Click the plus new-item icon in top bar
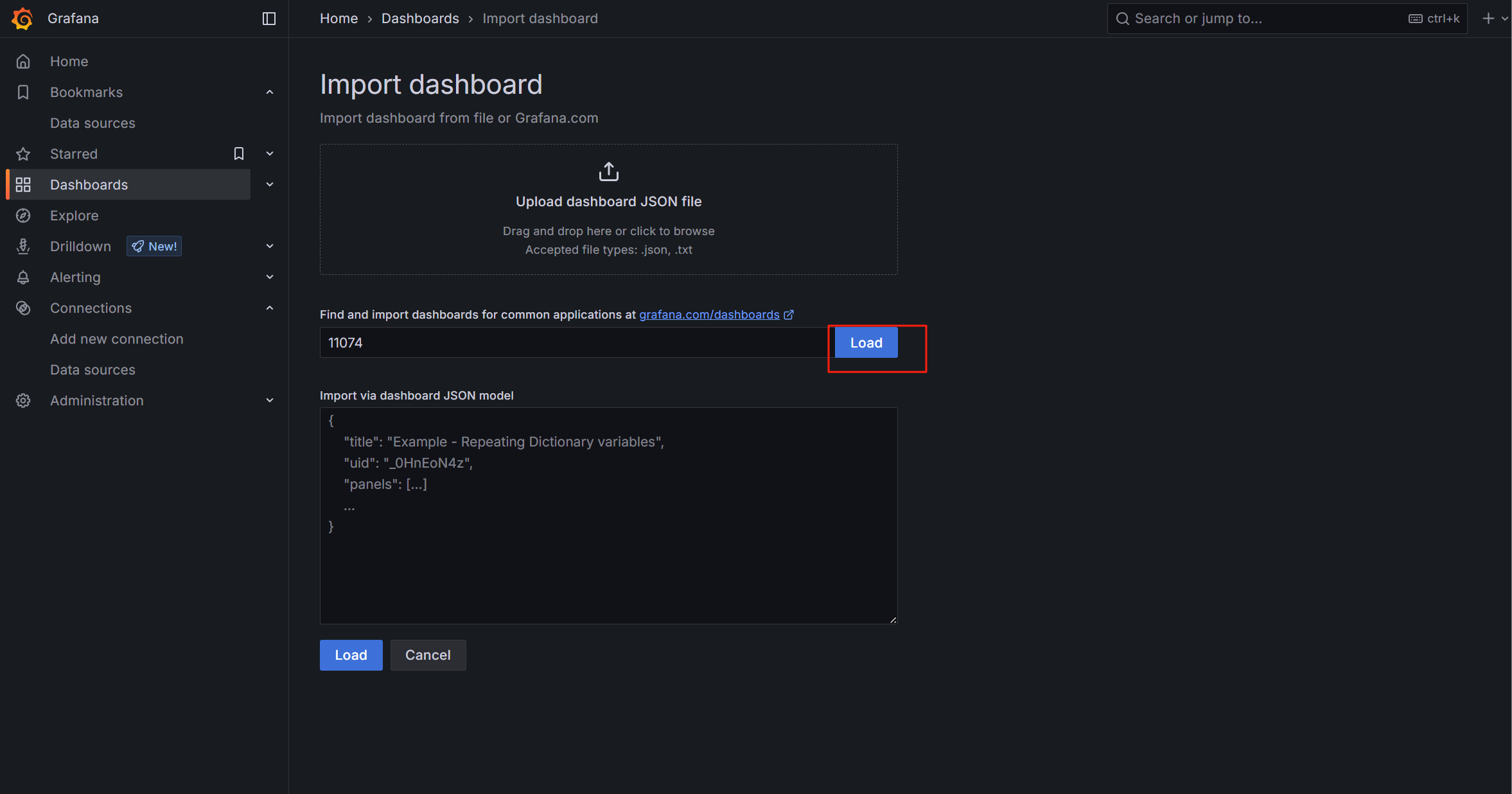The height and width of the screenshot is (794, 1512). pyautogui.click(x=1488, y=19)
